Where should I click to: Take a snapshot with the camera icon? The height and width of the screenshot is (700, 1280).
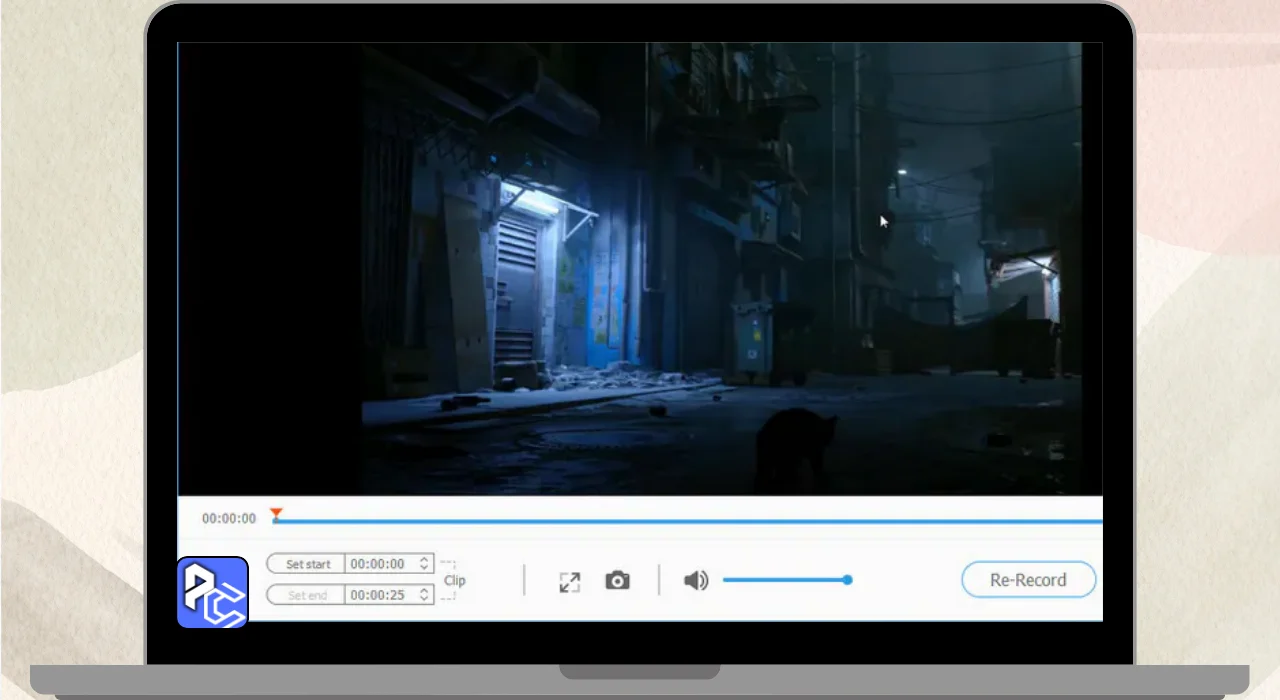pos(618,580)
